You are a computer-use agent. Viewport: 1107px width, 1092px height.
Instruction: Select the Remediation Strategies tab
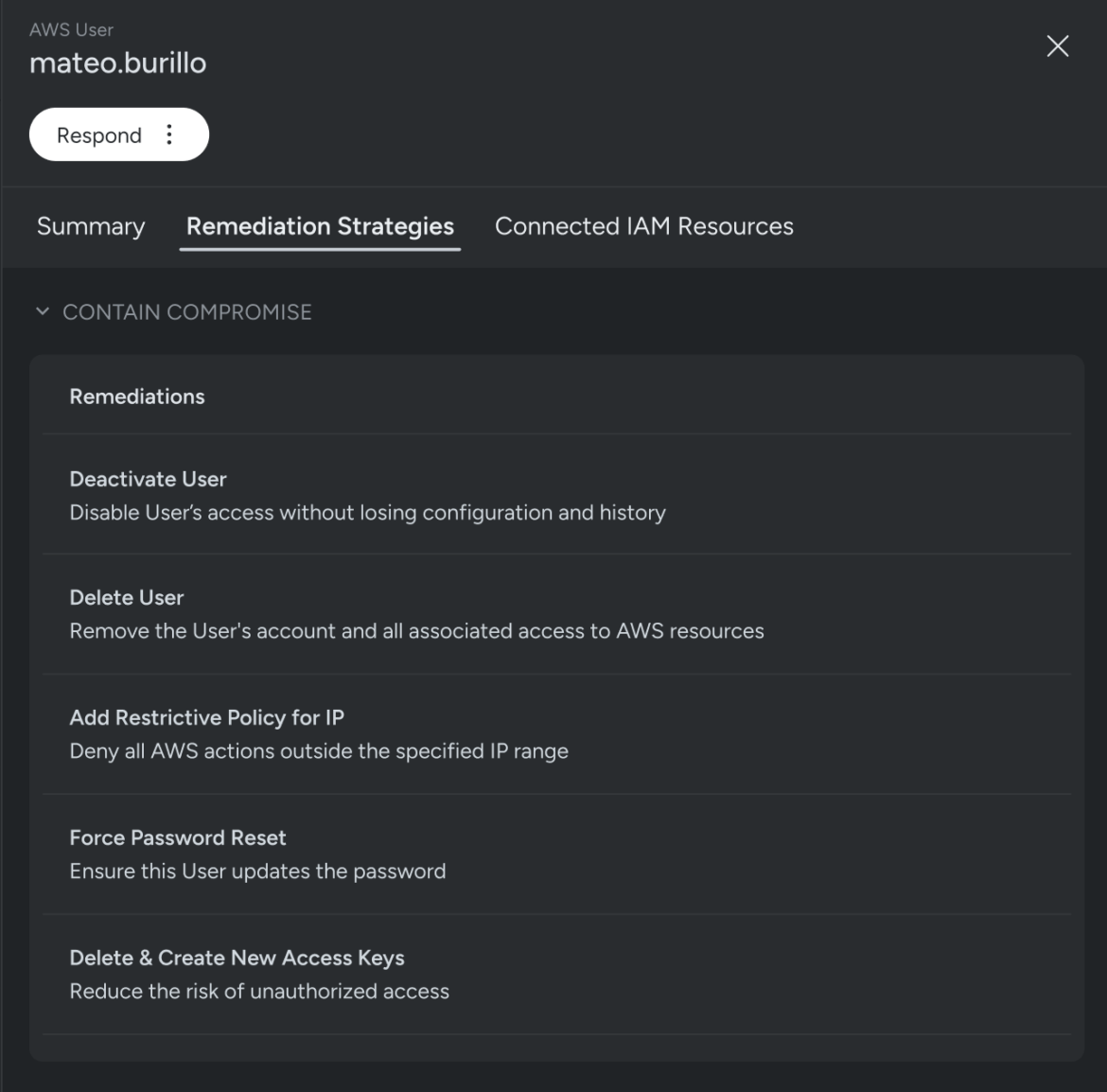tap(320, 226)
